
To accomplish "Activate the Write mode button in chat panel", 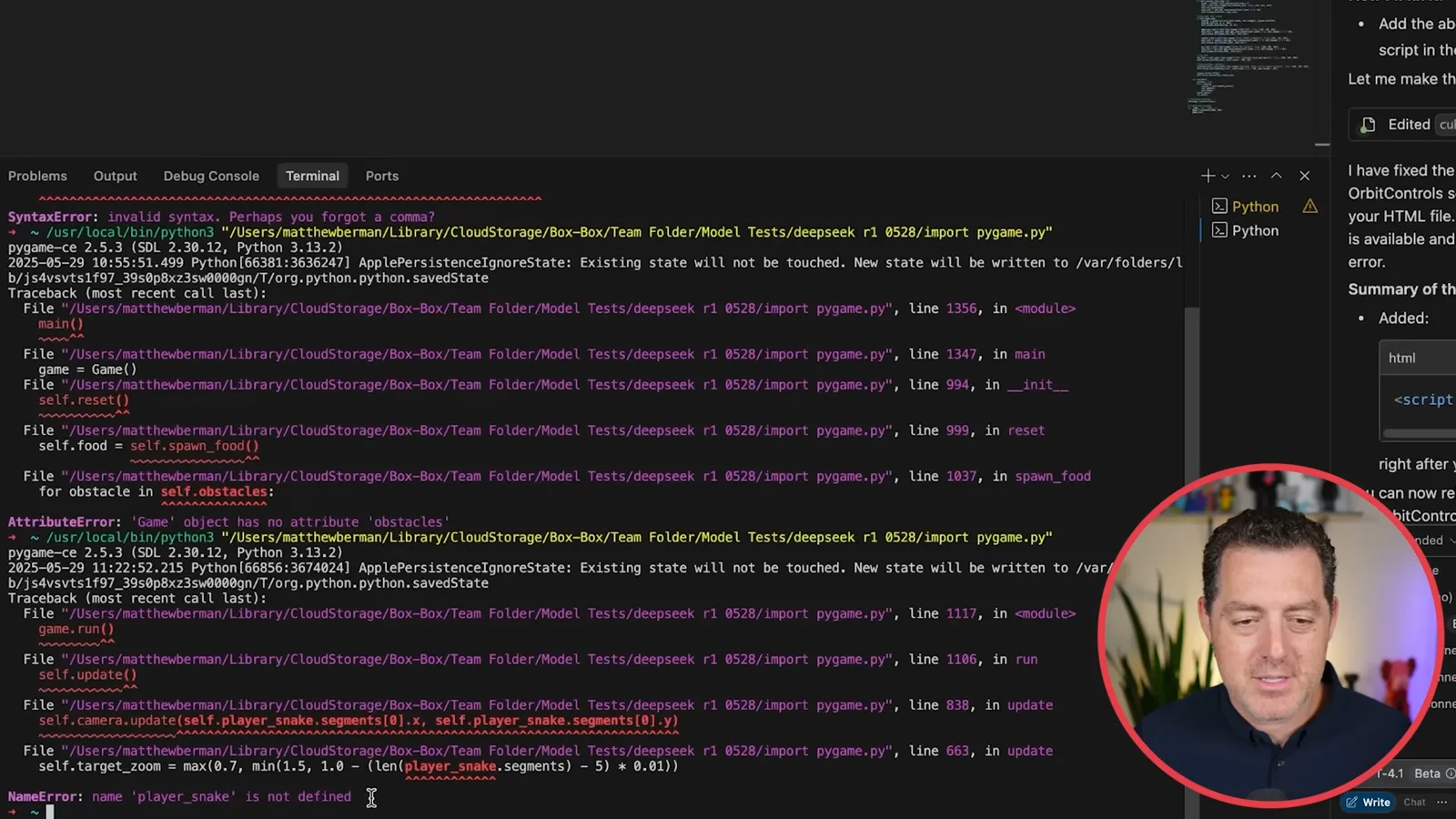I will click(x=1369, y=802).
